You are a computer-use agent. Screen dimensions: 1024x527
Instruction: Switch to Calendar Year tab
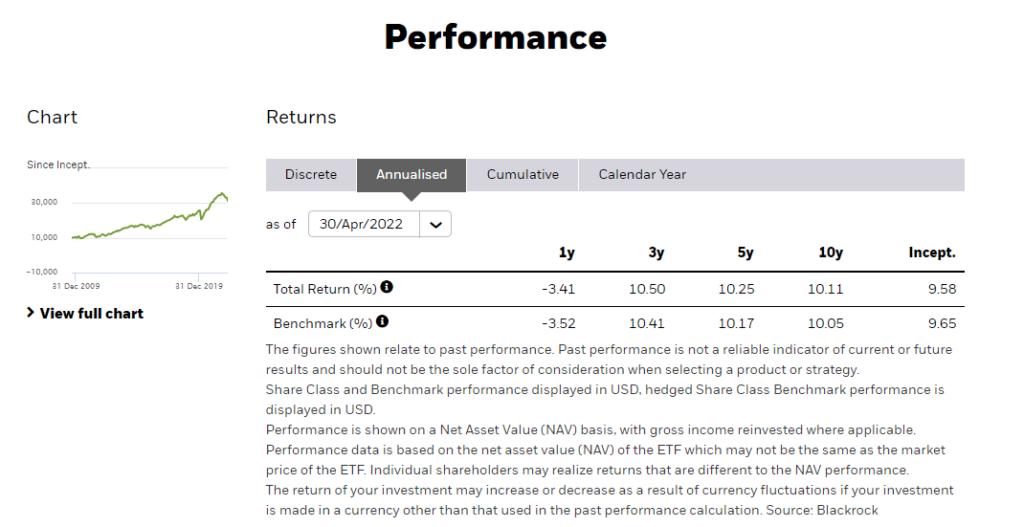[x=642, y=174]
